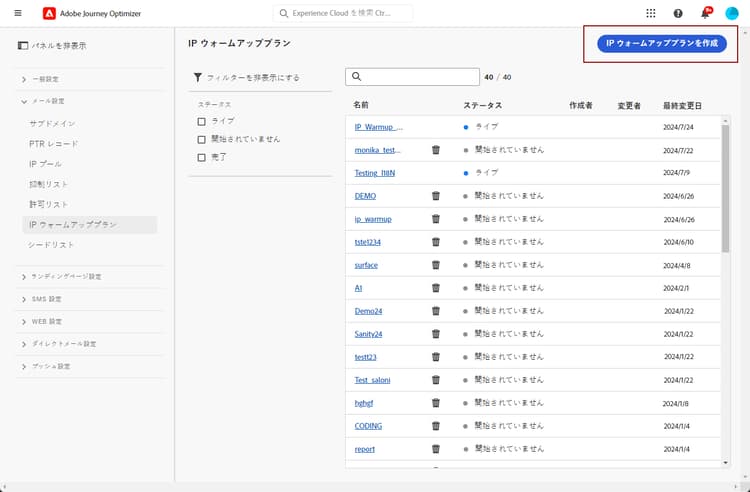750x492 pixels.
Task: Open the シードリスト menu item
Action: [x=52, y=245]
